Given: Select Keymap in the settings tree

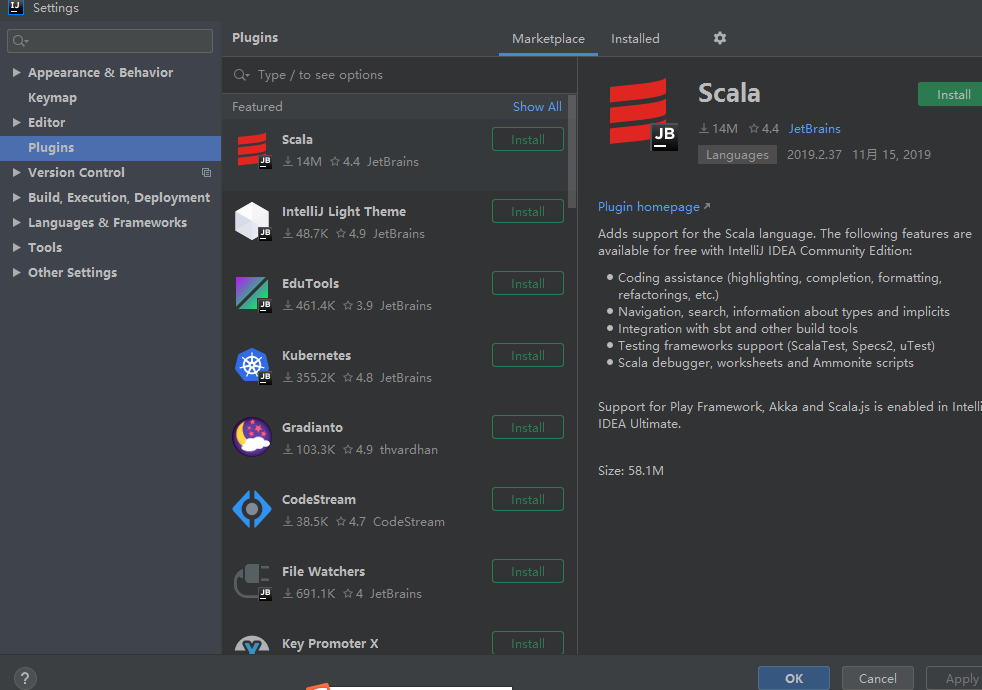Looking at the screenshot, I should coord(53,98).
